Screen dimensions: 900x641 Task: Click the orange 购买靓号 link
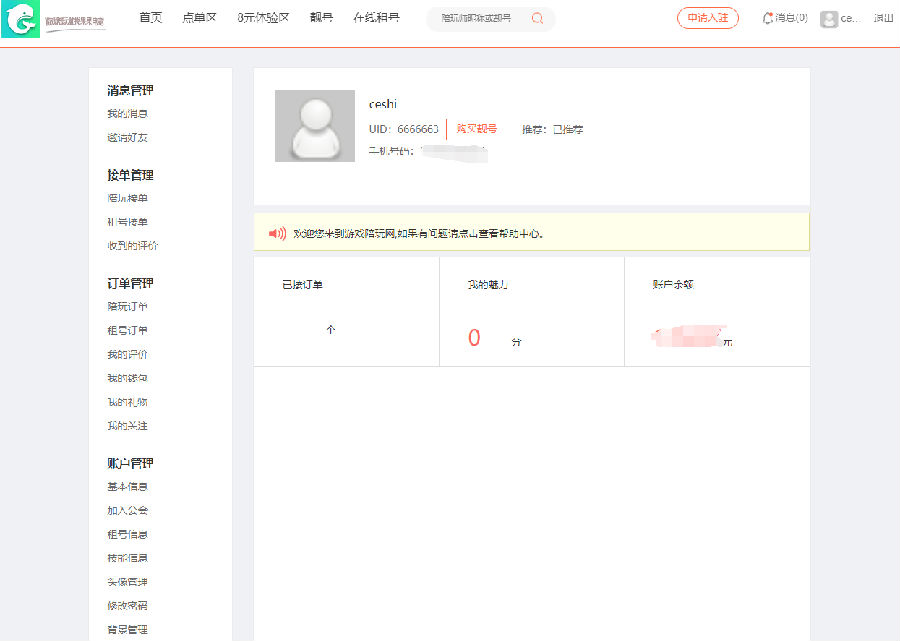[476, 129]
